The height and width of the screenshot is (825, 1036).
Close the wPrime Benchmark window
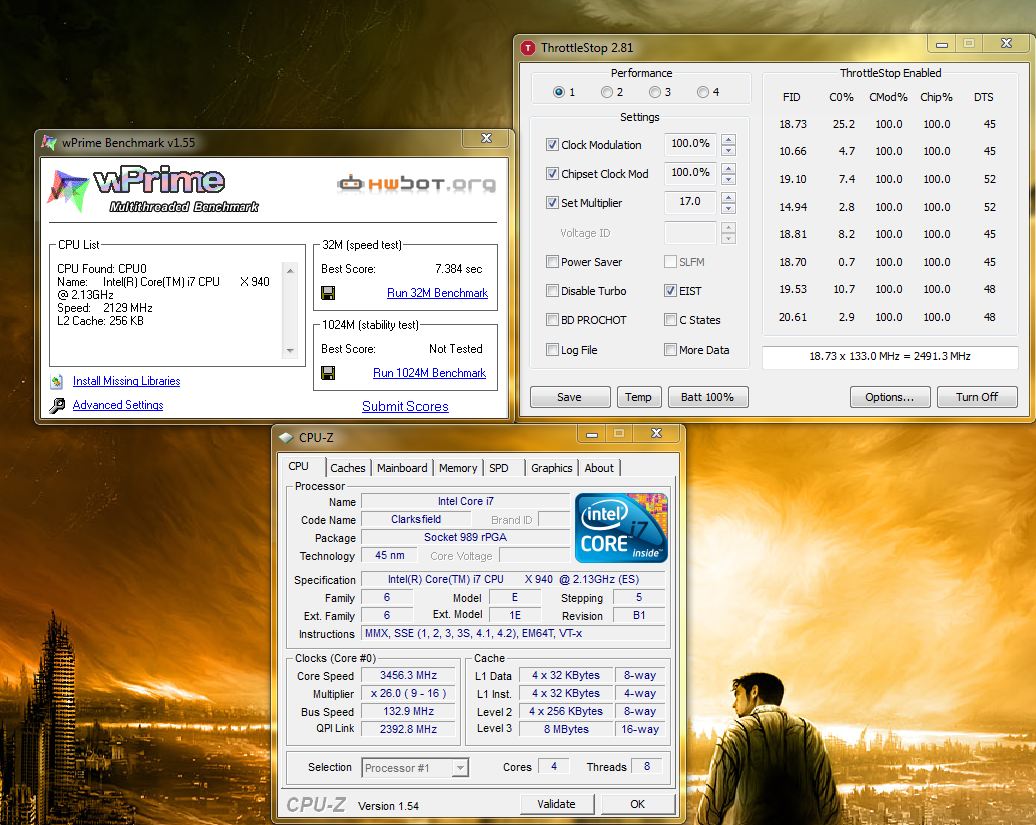click(x=486, y=138)
